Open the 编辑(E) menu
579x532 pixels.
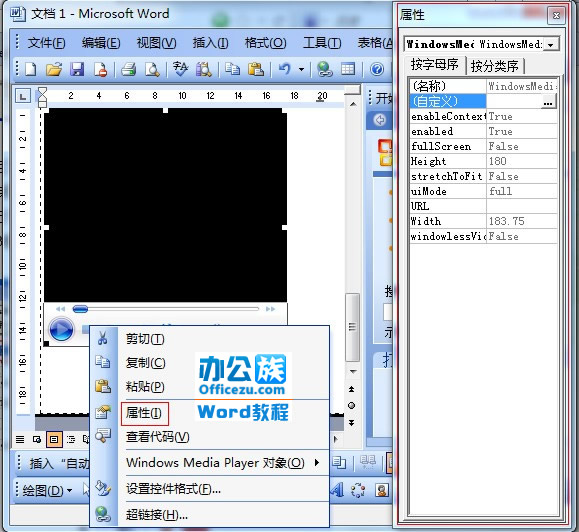(x=101, y=43)
